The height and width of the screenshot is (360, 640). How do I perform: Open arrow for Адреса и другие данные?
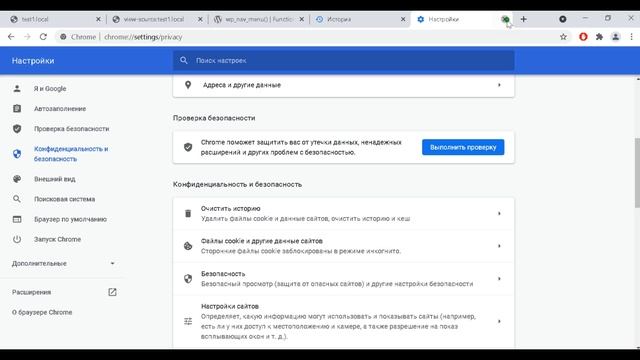499,85
